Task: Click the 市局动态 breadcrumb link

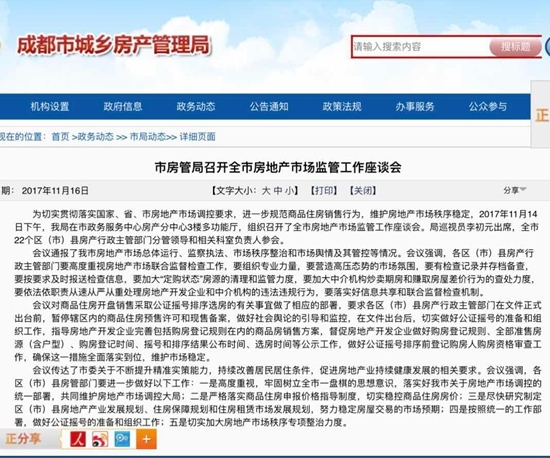Action: pyautogui.click(x=147, y=136)
